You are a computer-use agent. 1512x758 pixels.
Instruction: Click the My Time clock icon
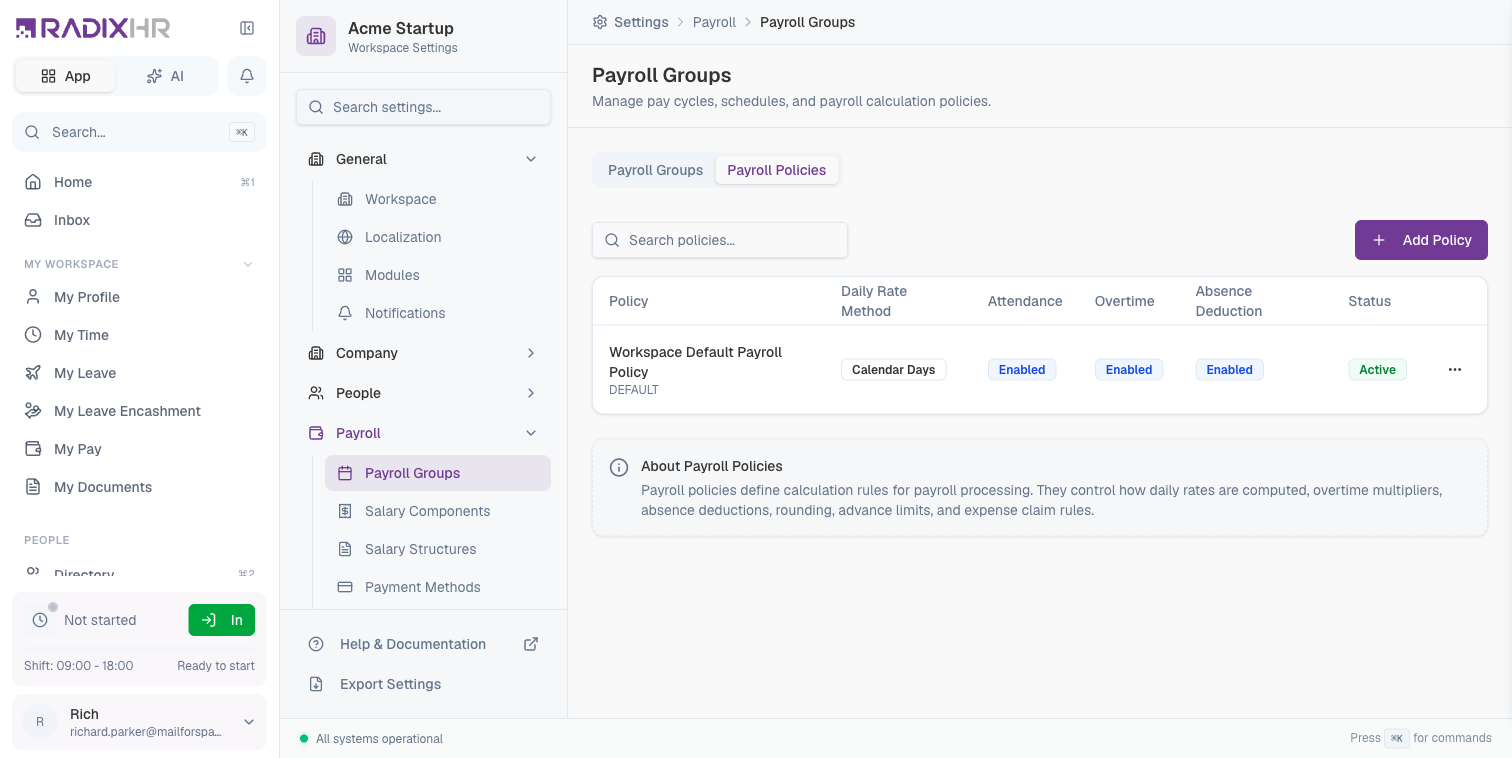[33, 335]
